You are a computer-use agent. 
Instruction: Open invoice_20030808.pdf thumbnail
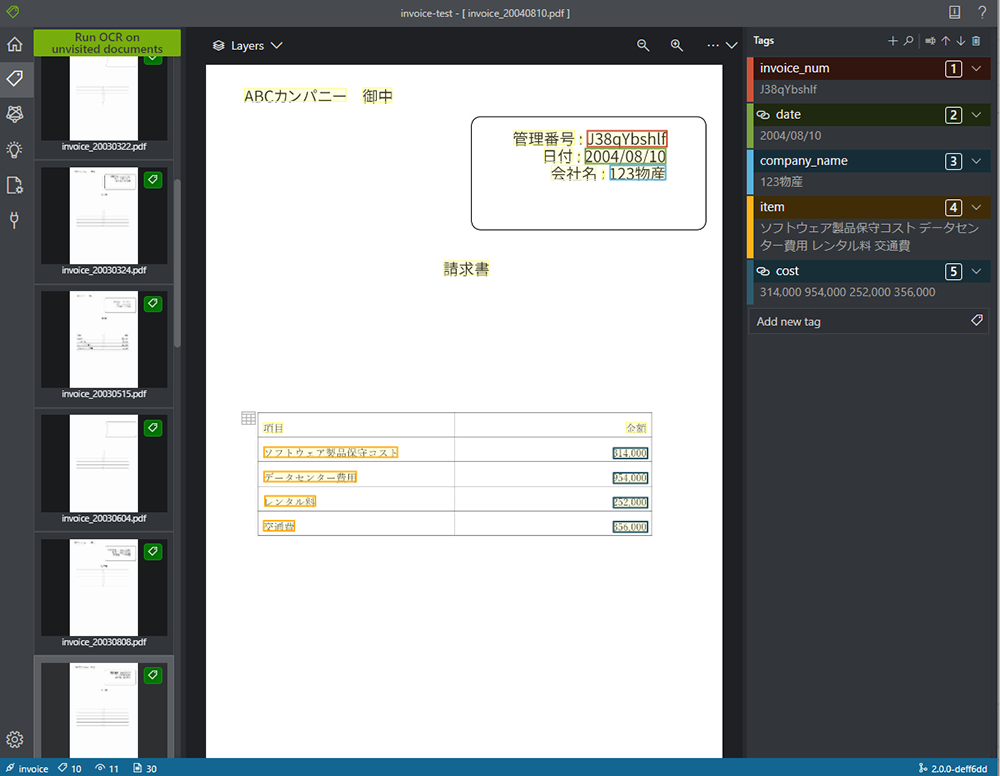click(x=103, y=587)
